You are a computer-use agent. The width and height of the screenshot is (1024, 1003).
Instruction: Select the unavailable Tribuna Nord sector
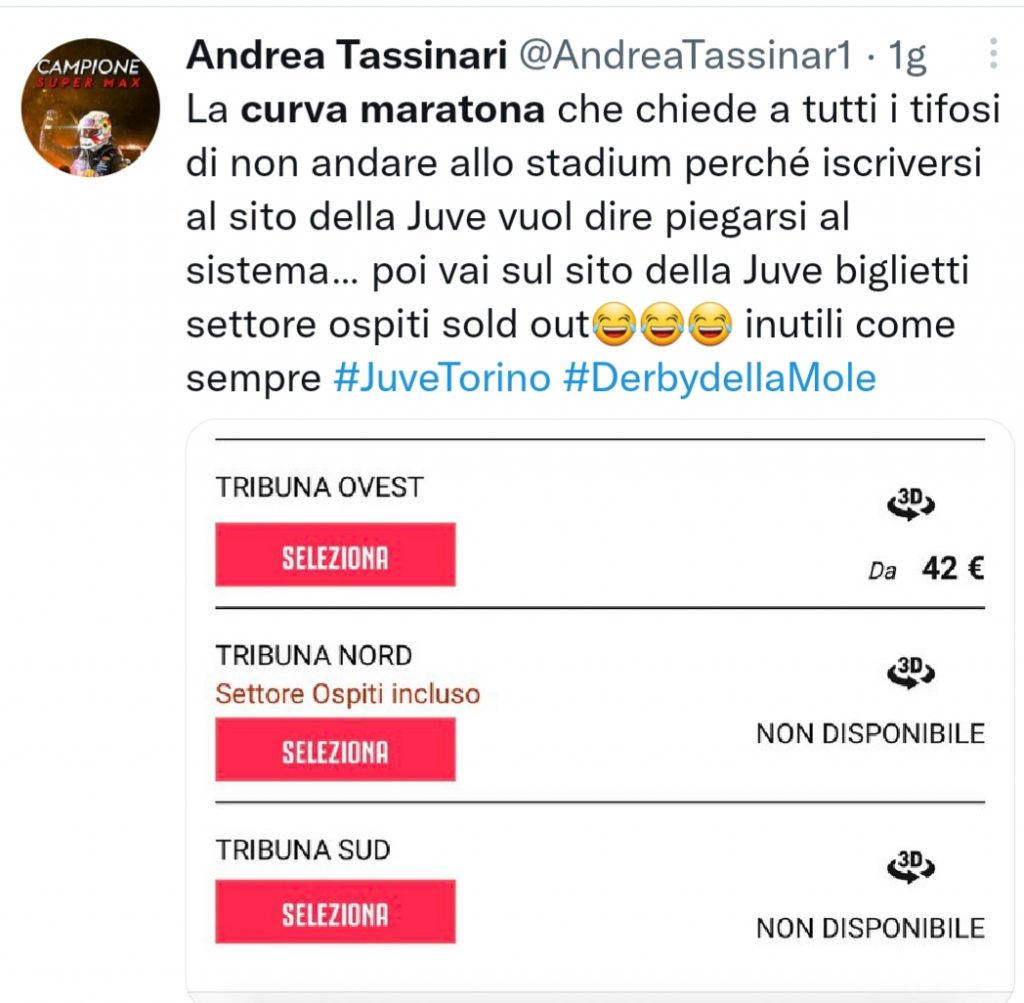[335, 748]
